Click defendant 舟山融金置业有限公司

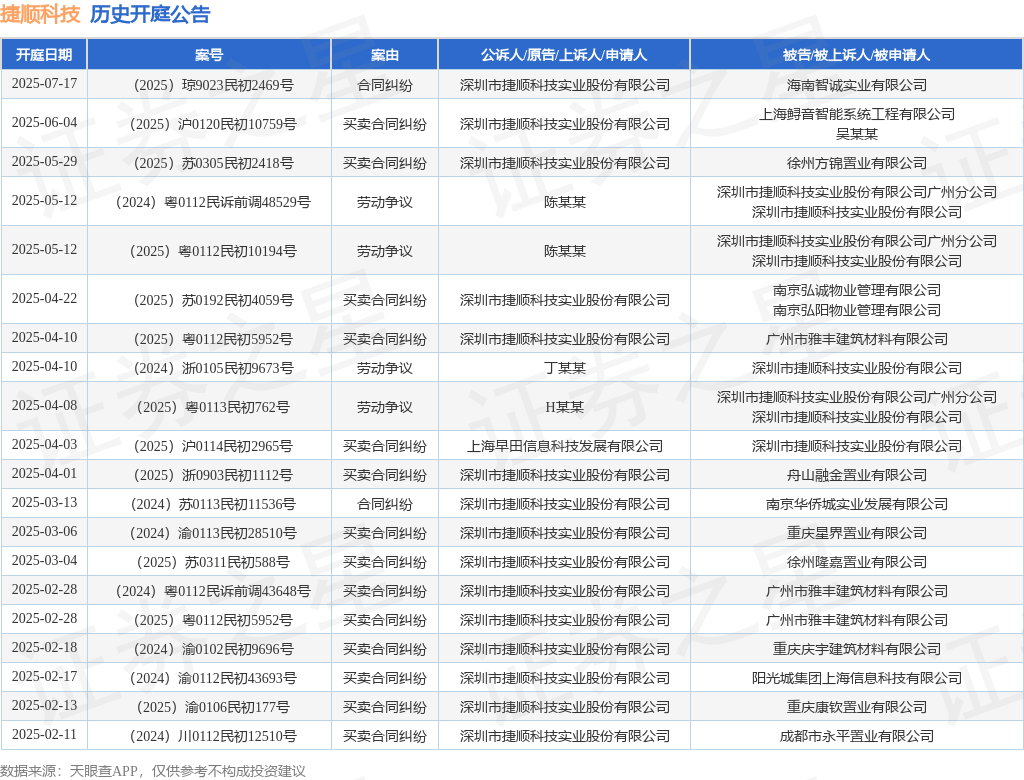click(x=857, y=476)
